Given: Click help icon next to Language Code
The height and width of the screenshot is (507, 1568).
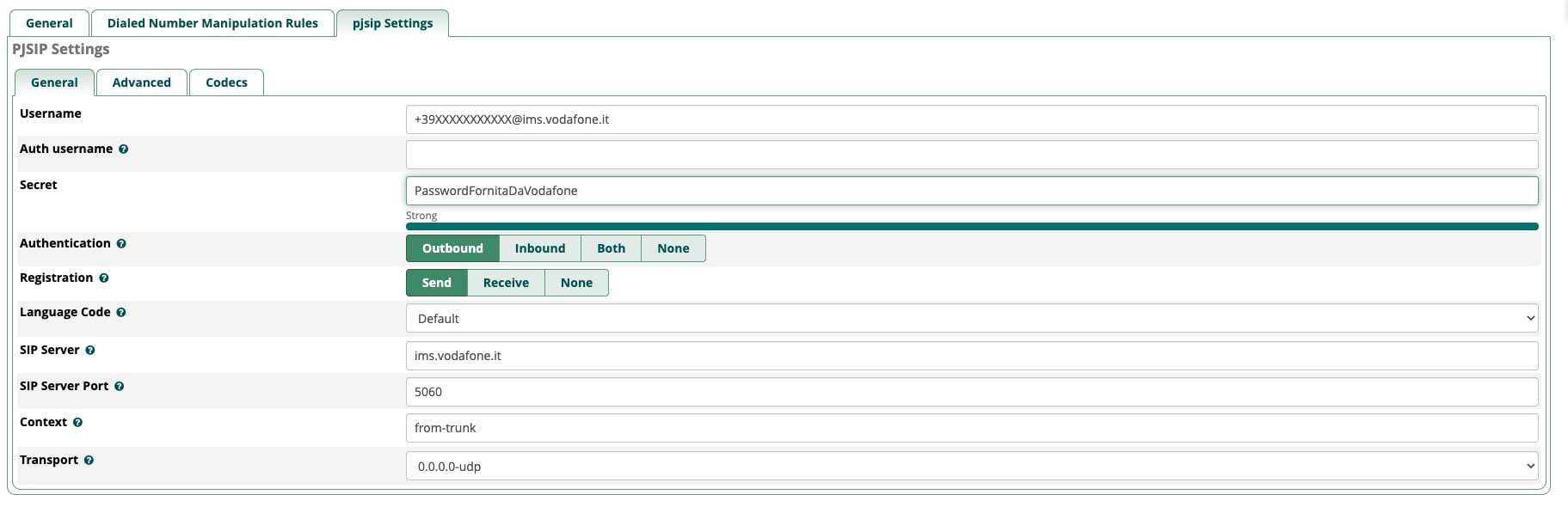Looking at the screenshot, I should click(x=121, y=313).
